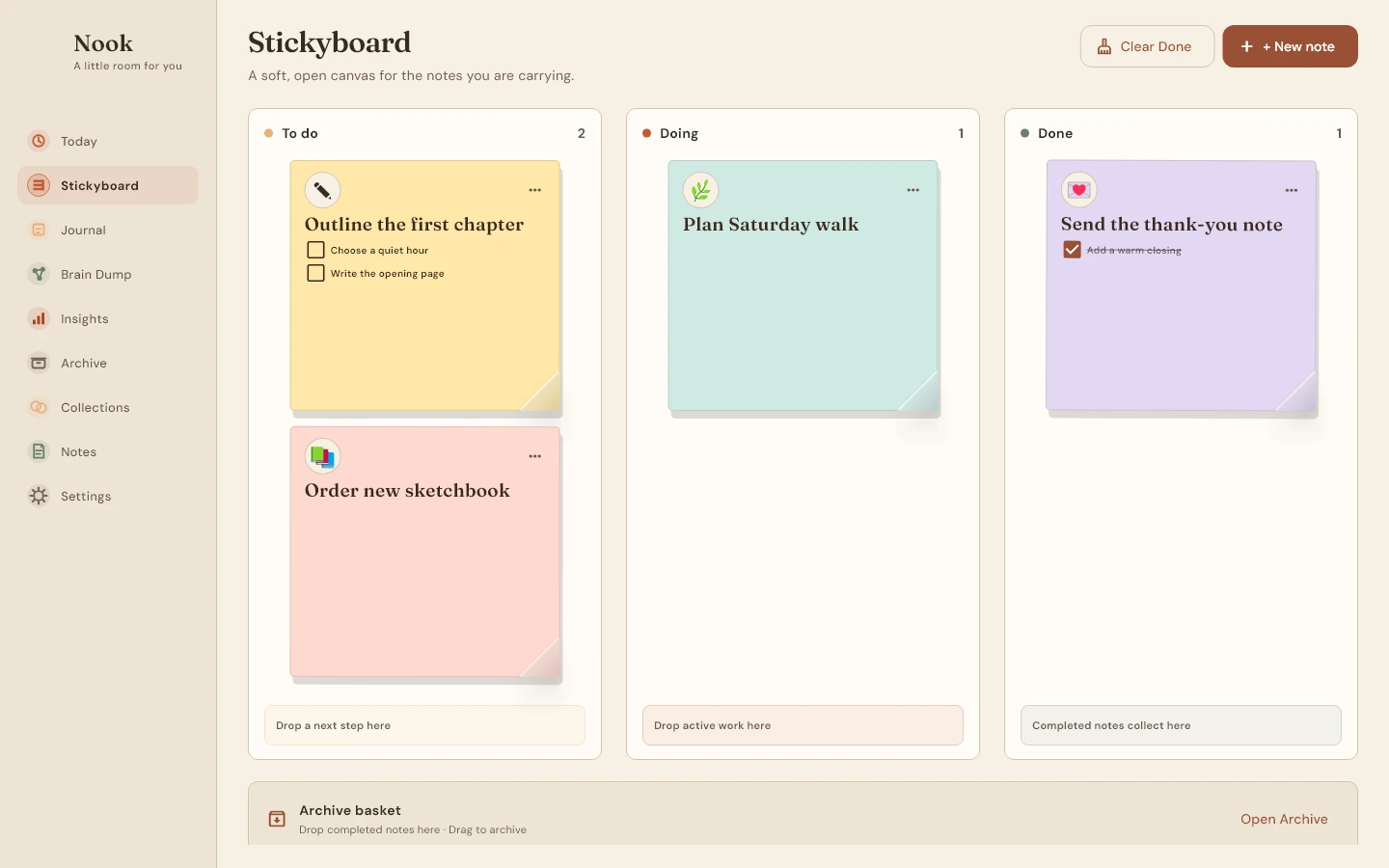The height and width of the screenshot is (868, 1389).
Task: Open Settings from the sidebar
Action: point(108,496)
